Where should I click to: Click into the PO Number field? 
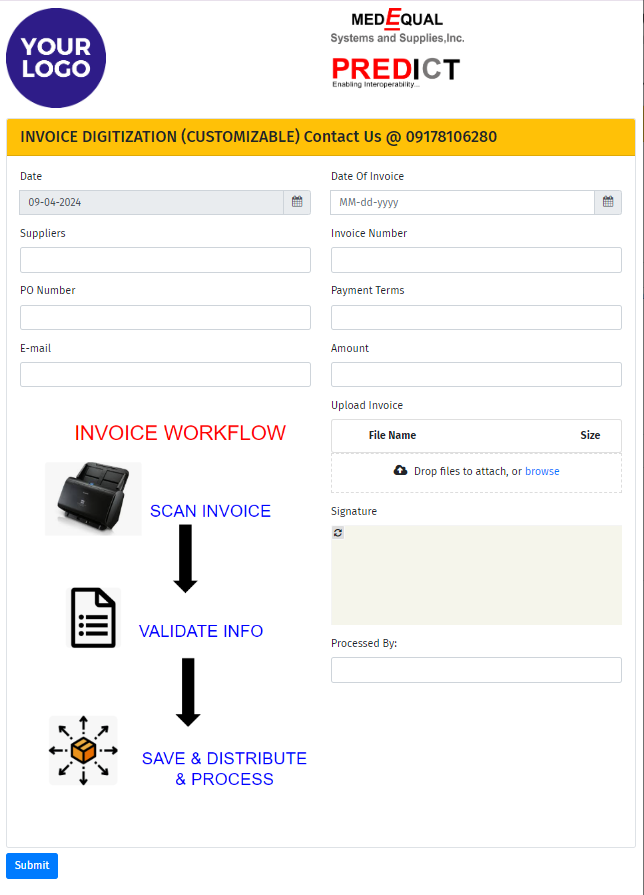point(166,317)
